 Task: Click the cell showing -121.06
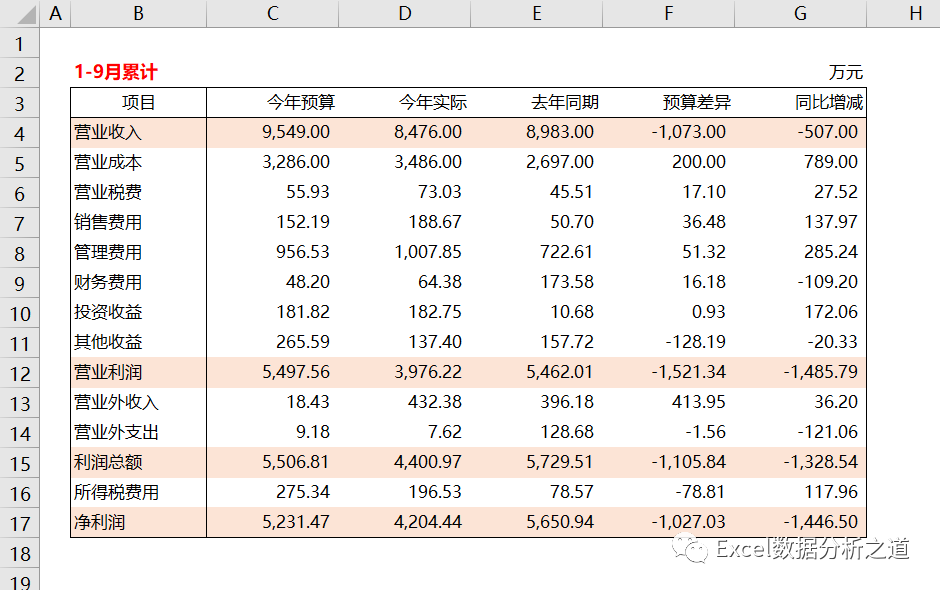click(800, 432)
